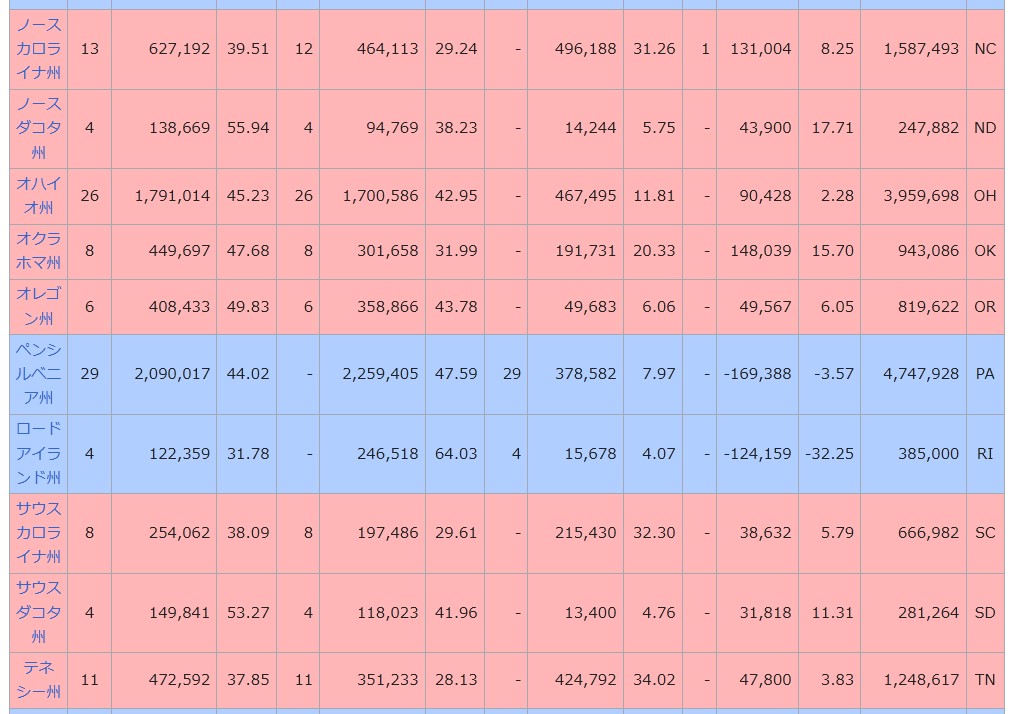Select the NC abbreviation cell
The image size is (1011, 714).
tap(985, 49)
